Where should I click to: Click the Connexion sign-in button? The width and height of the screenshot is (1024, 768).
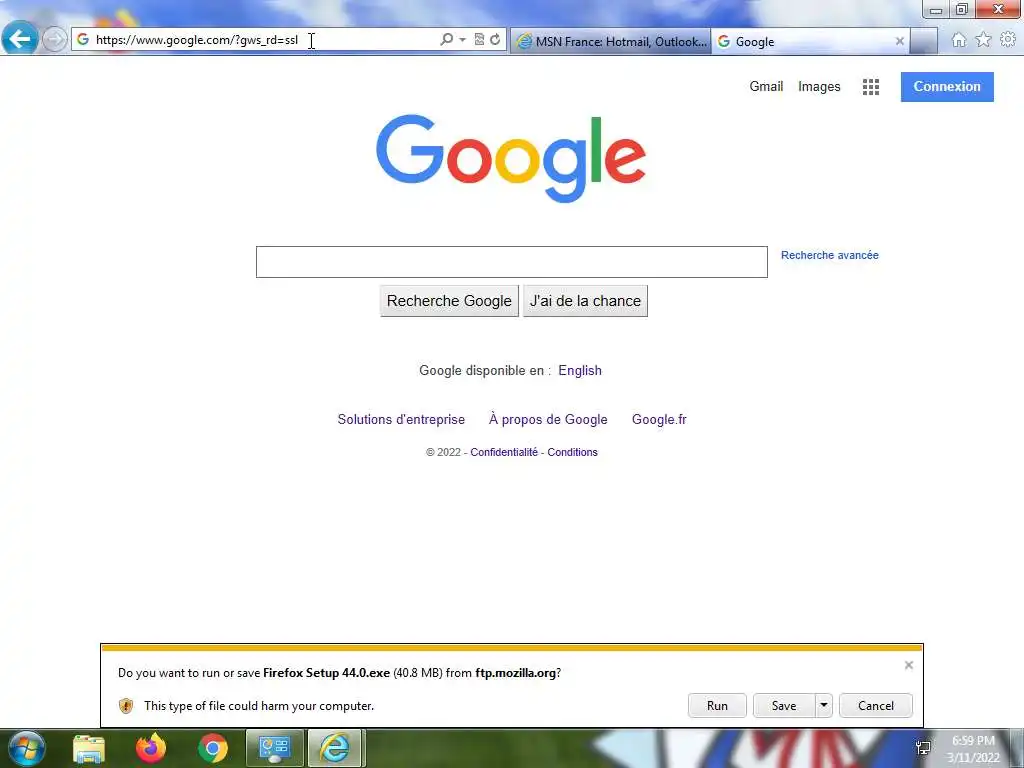click(947, 87)
